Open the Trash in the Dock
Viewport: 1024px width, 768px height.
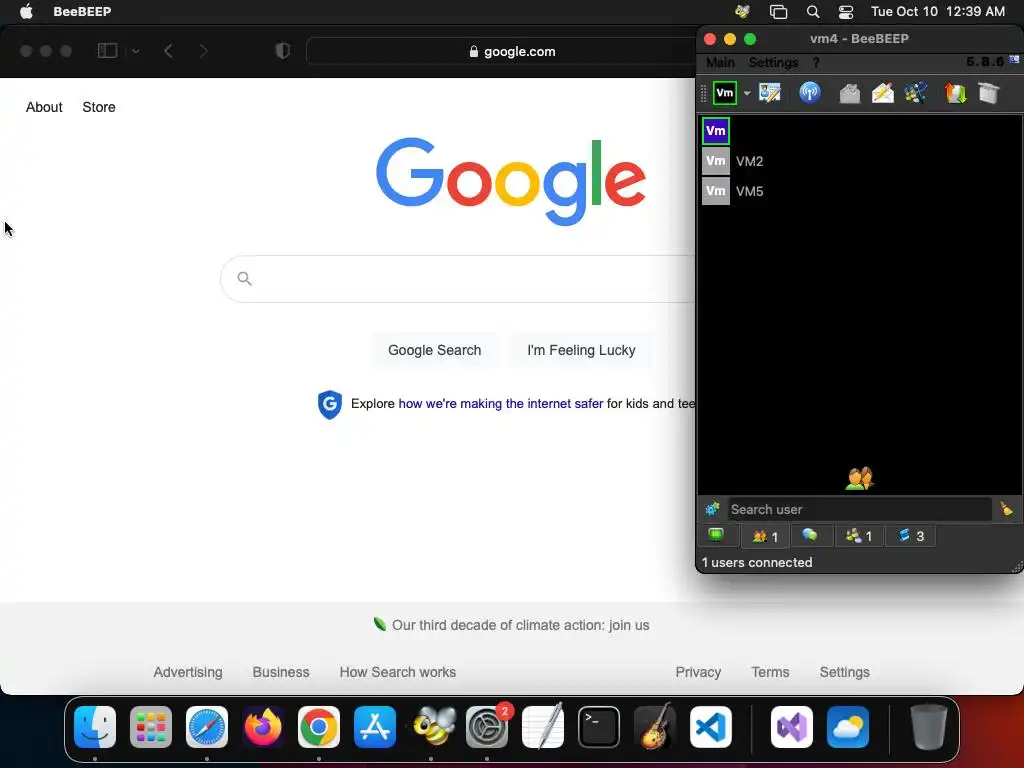click(929, 727)
